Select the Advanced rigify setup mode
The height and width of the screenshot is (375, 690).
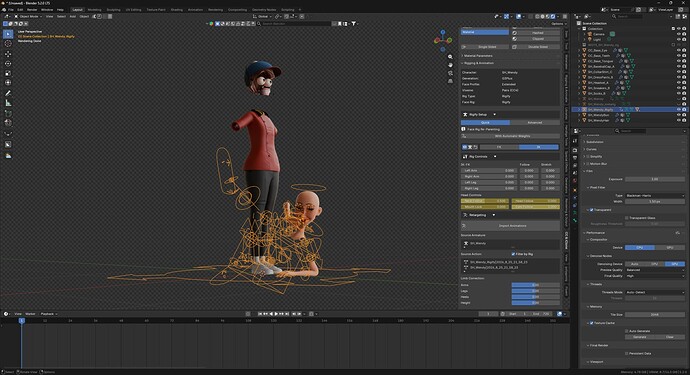(x=535, y=122)
